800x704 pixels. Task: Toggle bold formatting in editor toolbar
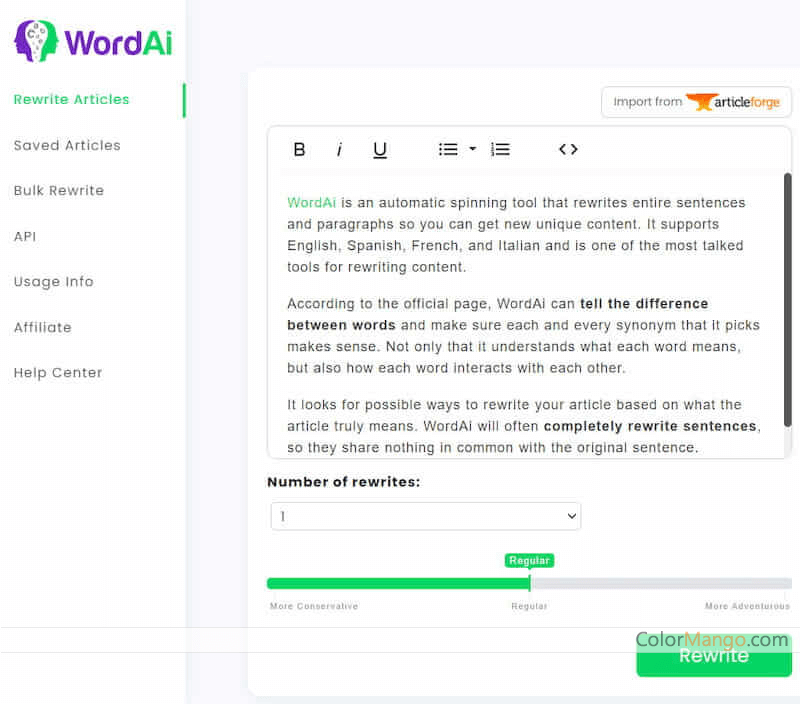click(299, 150)
